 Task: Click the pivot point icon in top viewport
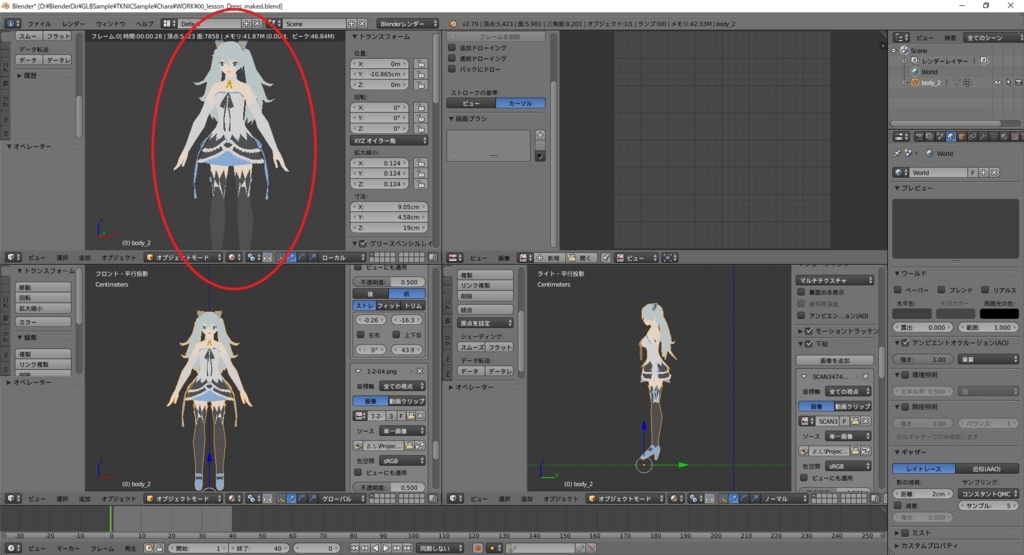[253, 258]
